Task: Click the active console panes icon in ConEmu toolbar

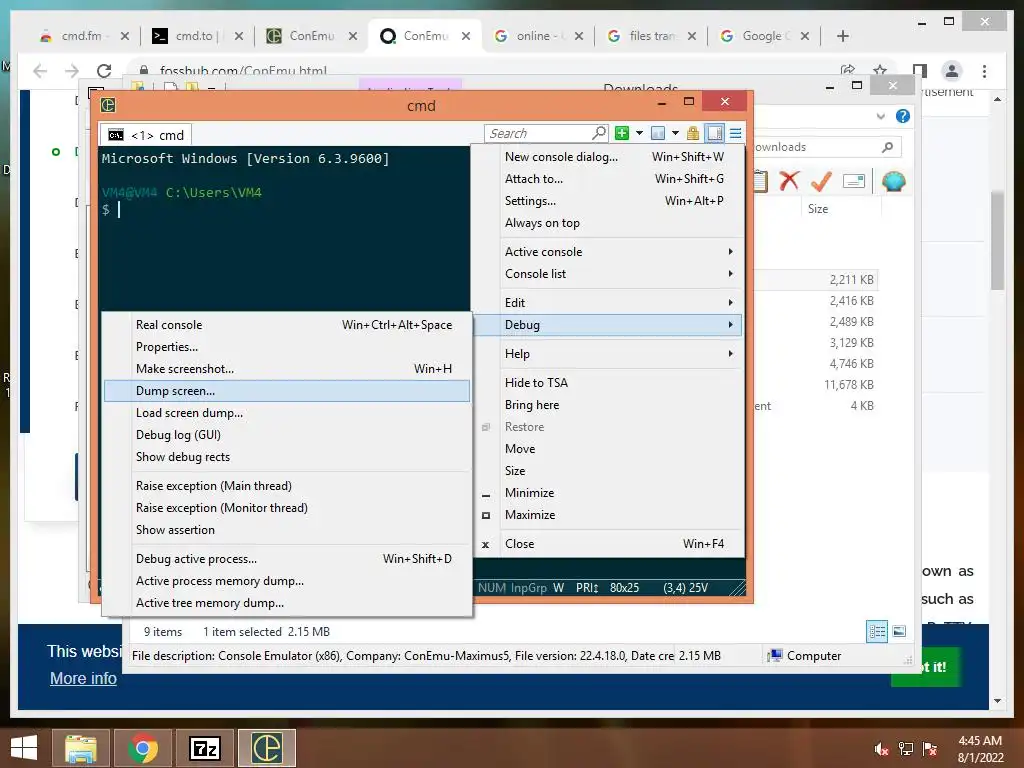Action: [x=658, y=133]
